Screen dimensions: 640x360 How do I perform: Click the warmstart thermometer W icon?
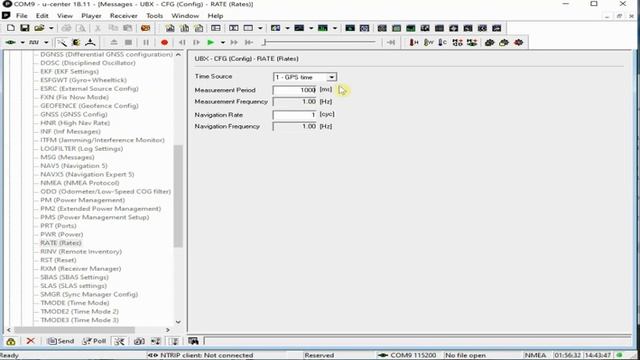click(428, 42)
